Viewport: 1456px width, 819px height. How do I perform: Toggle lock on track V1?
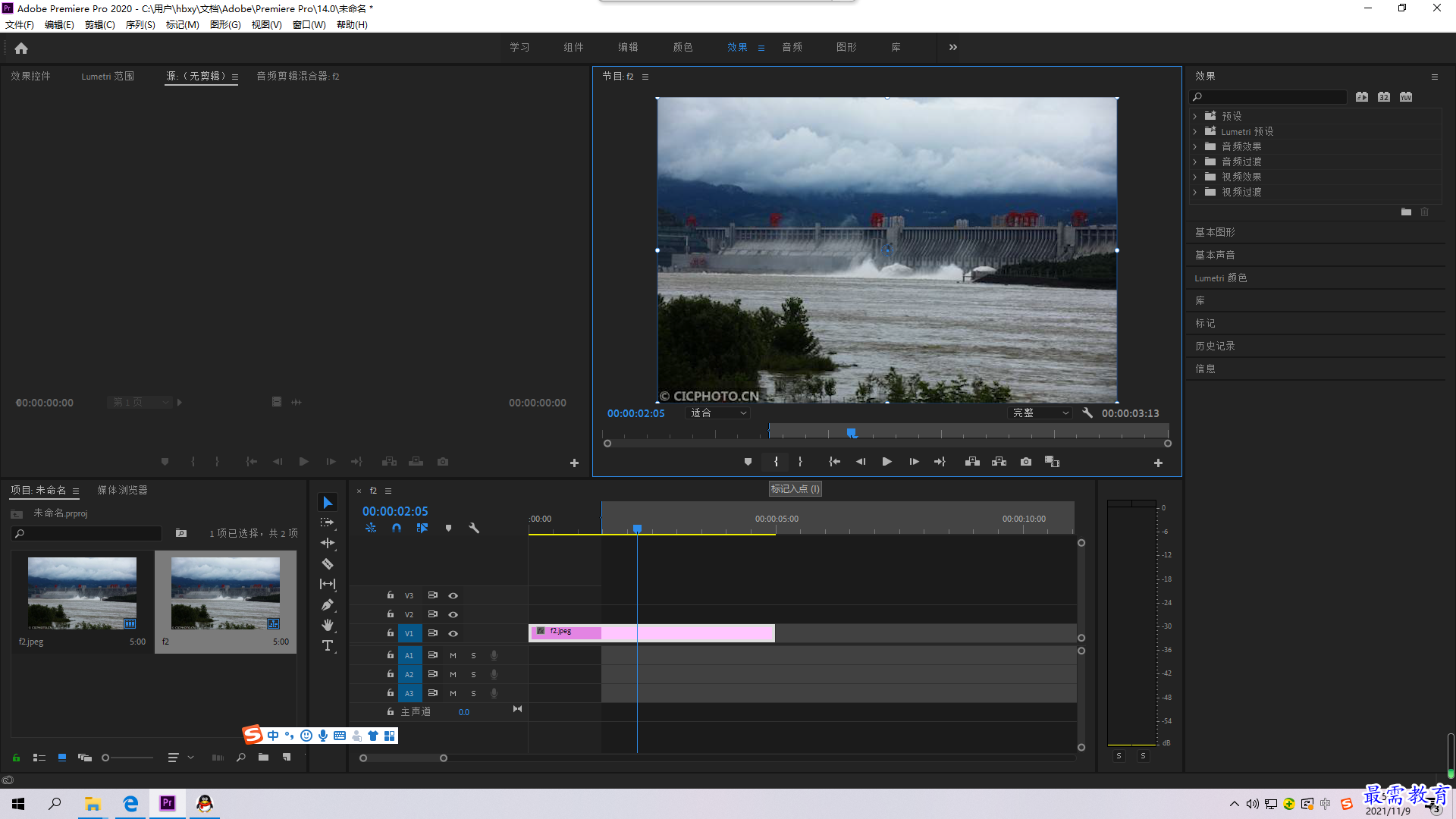click(391, 632)
